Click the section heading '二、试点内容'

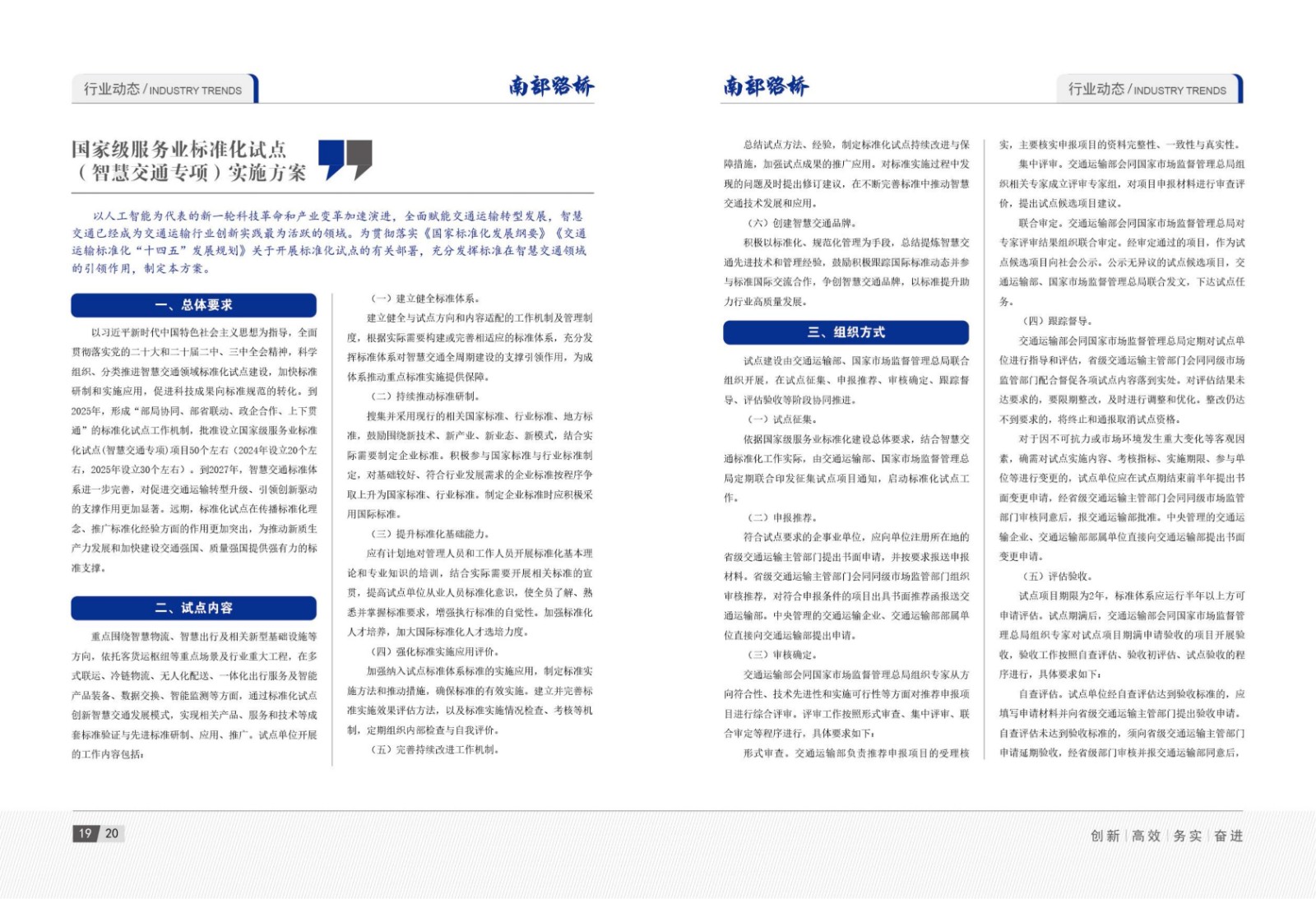194,608
